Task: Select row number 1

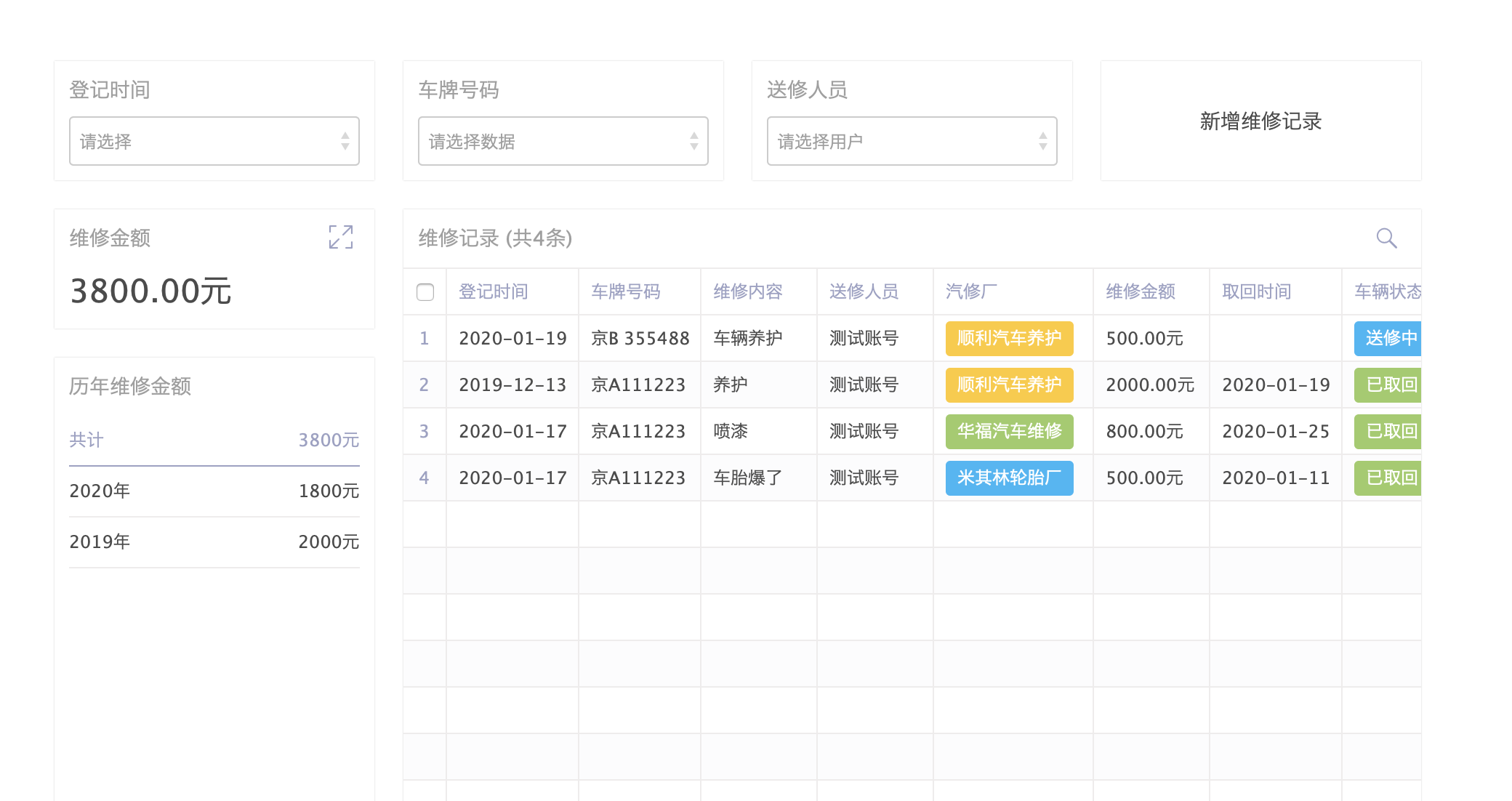Action: [x=425, y=338]
